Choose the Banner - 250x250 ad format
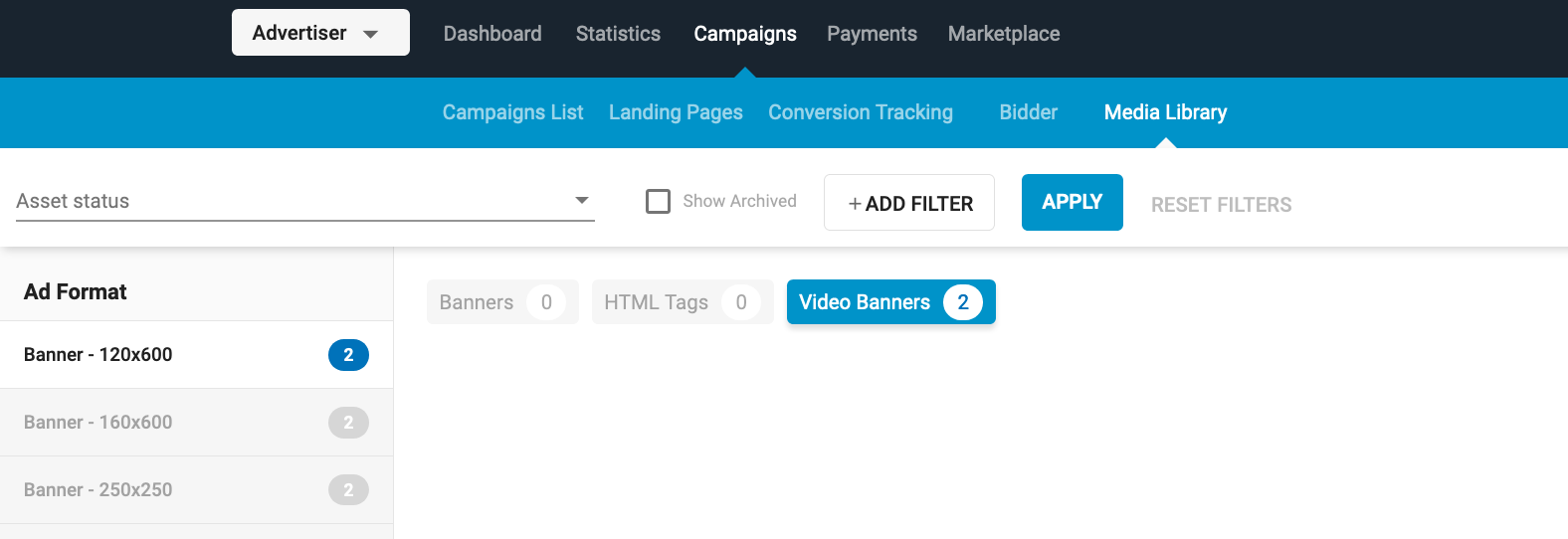1568x539 pixels. 196,490
